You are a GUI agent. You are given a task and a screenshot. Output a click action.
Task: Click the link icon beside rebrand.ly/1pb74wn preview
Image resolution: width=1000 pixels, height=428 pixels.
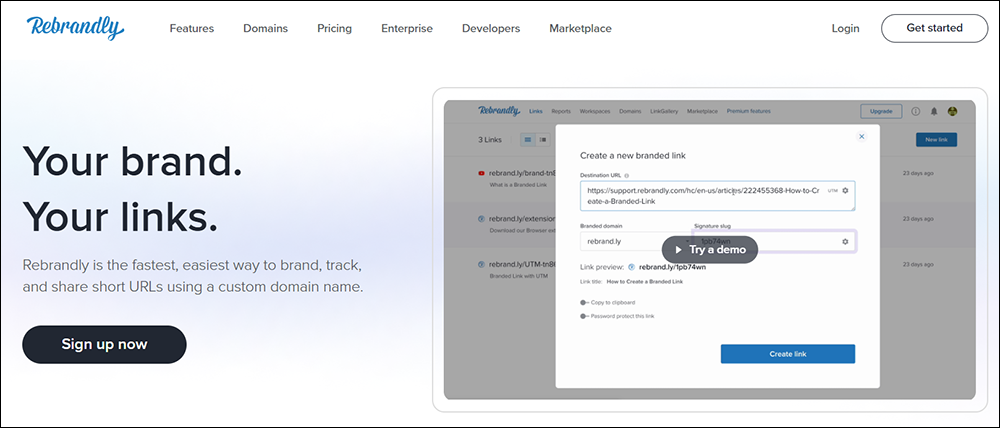coord(631,267)
